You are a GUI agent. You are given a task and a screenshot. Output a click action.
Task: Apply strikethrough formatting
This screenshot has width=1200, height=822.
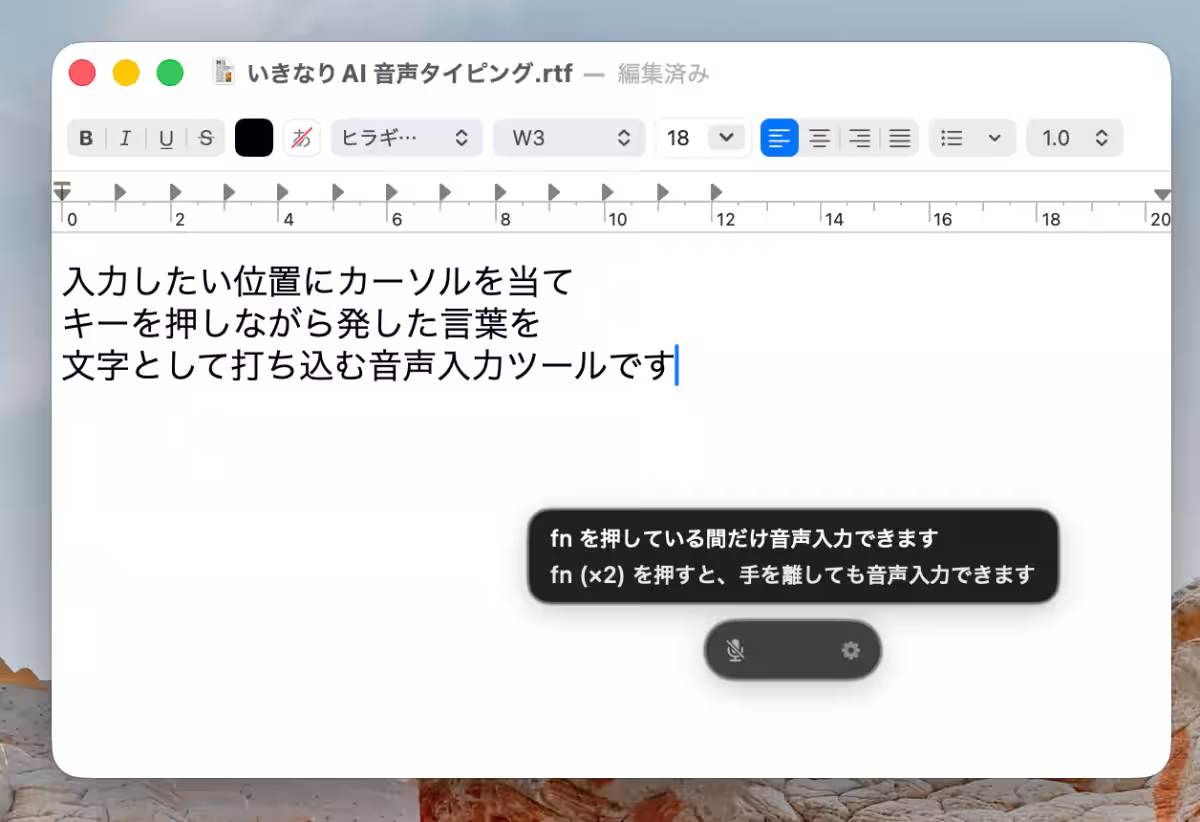[x=203, y=138]
